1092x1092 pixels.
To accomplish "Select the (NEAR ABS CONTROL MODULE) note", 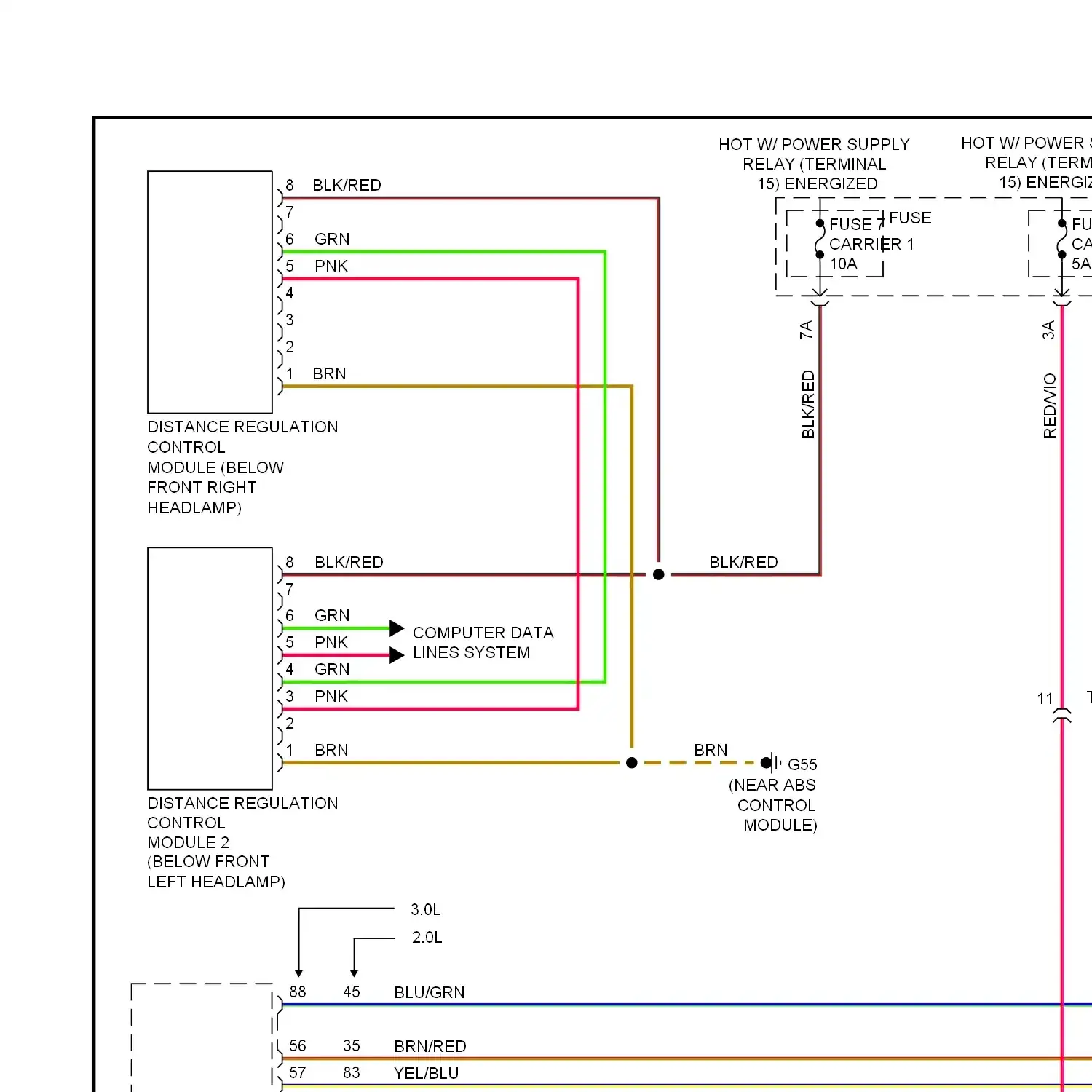I will pos(773,805).
